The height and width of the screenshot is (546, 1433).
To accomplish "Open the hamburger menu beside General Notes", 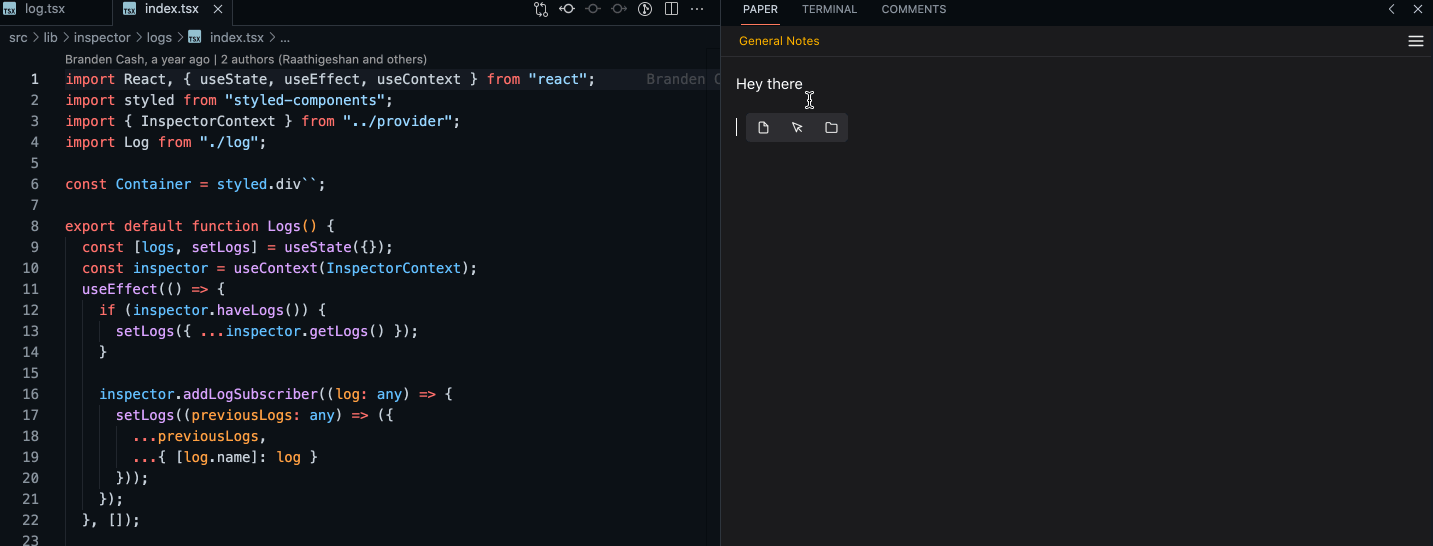I will pos(1415,41).
